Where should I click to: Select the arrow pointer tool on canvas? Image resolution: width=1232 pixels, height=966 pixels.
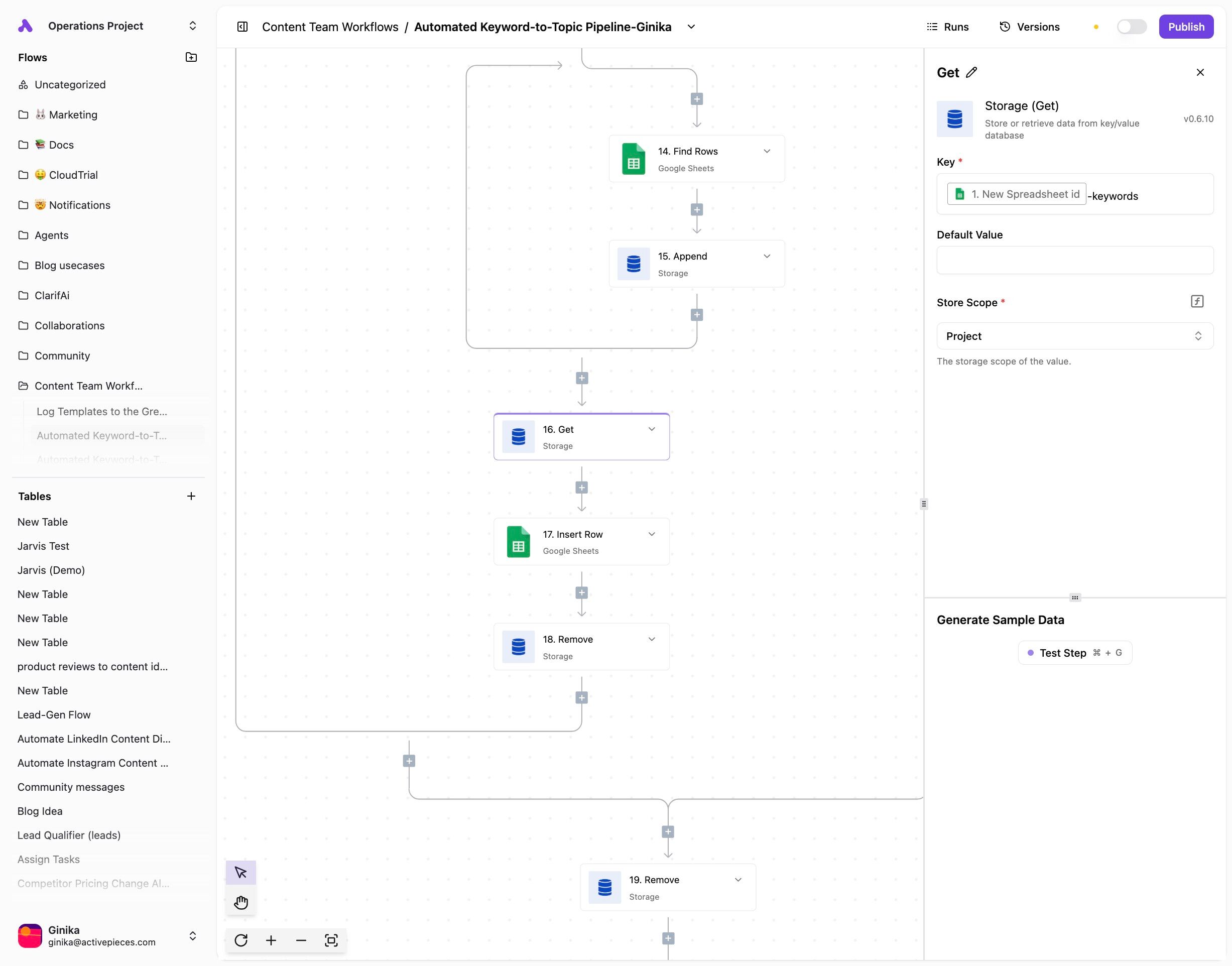(x=241, y=873)
